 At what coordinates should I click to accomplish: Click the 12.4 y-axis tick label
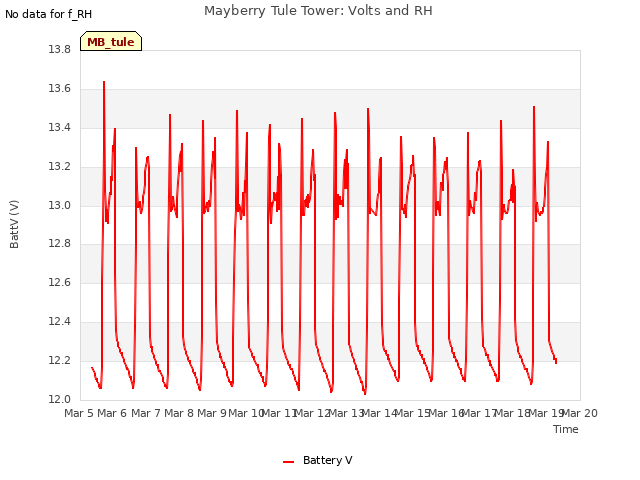[60, 322]
